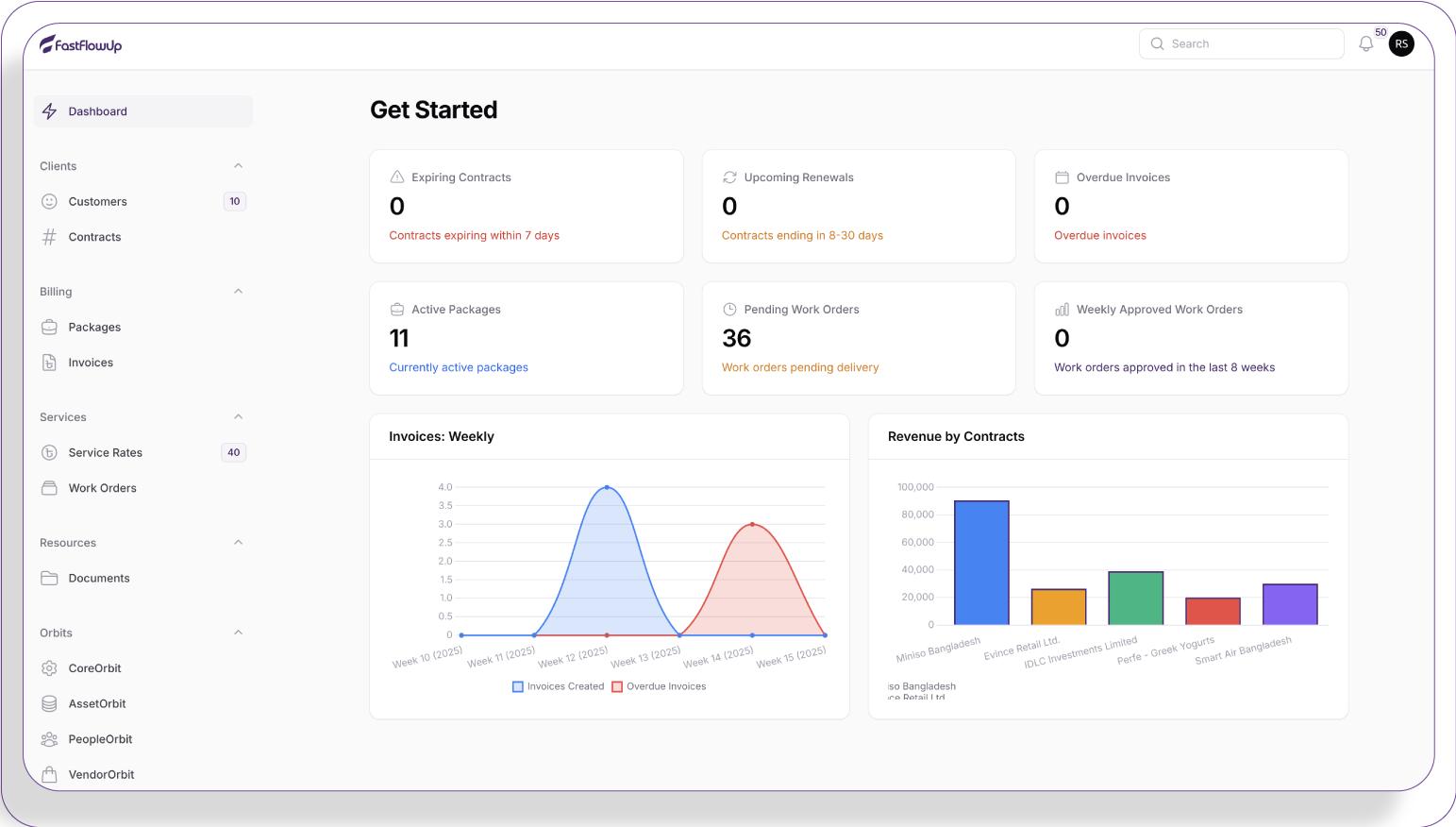This screenshot has height=827, width=1456.
Task: Click the blue Miniso Bangladesh revenue bar
Action: (x=981, y=563)
